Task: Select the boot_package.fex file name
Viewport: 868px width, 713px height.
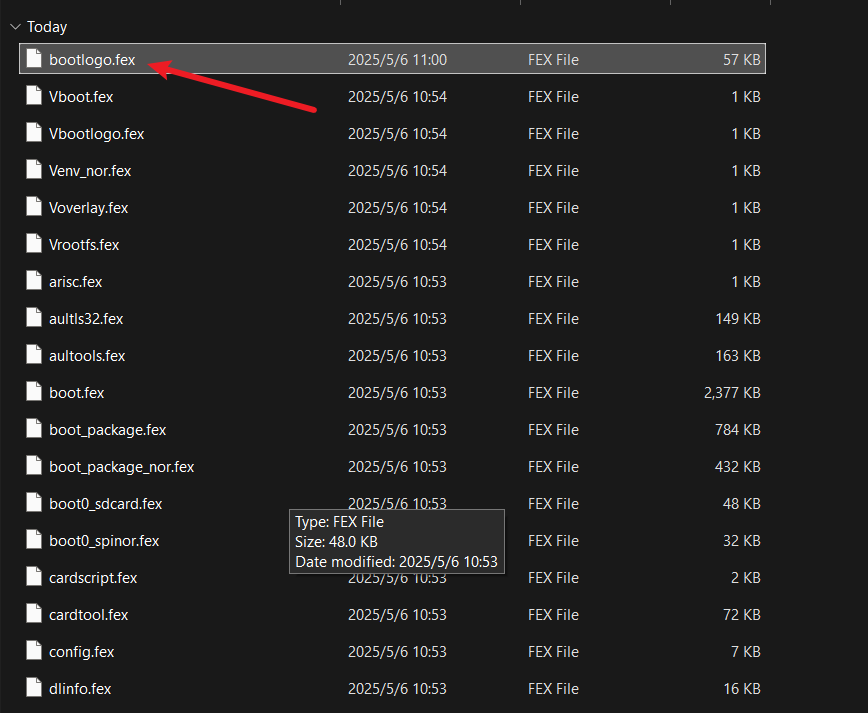Action: pos(107,430)
